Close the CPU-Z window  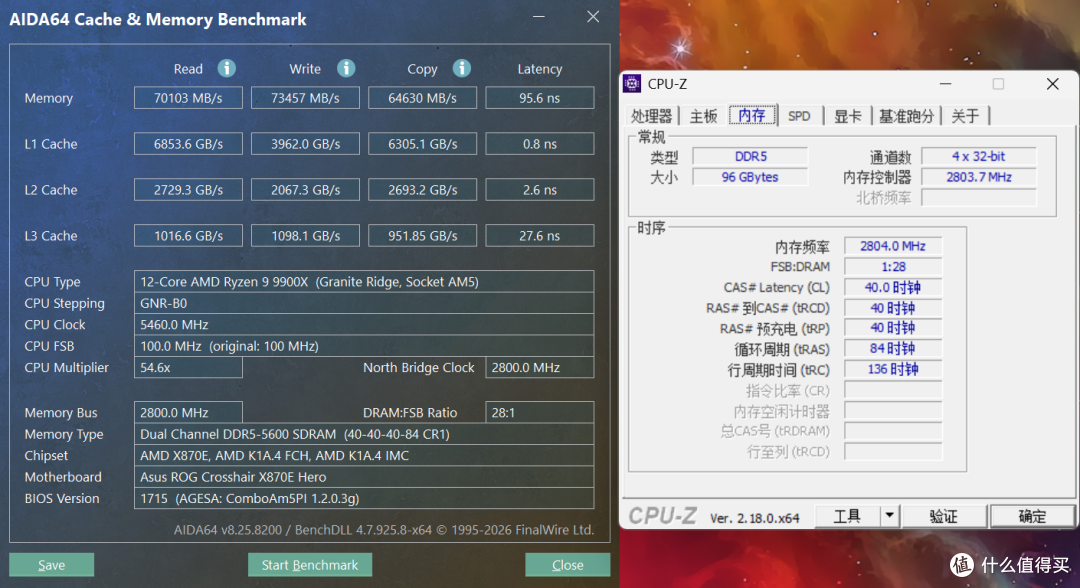(x=1052, y=84)
